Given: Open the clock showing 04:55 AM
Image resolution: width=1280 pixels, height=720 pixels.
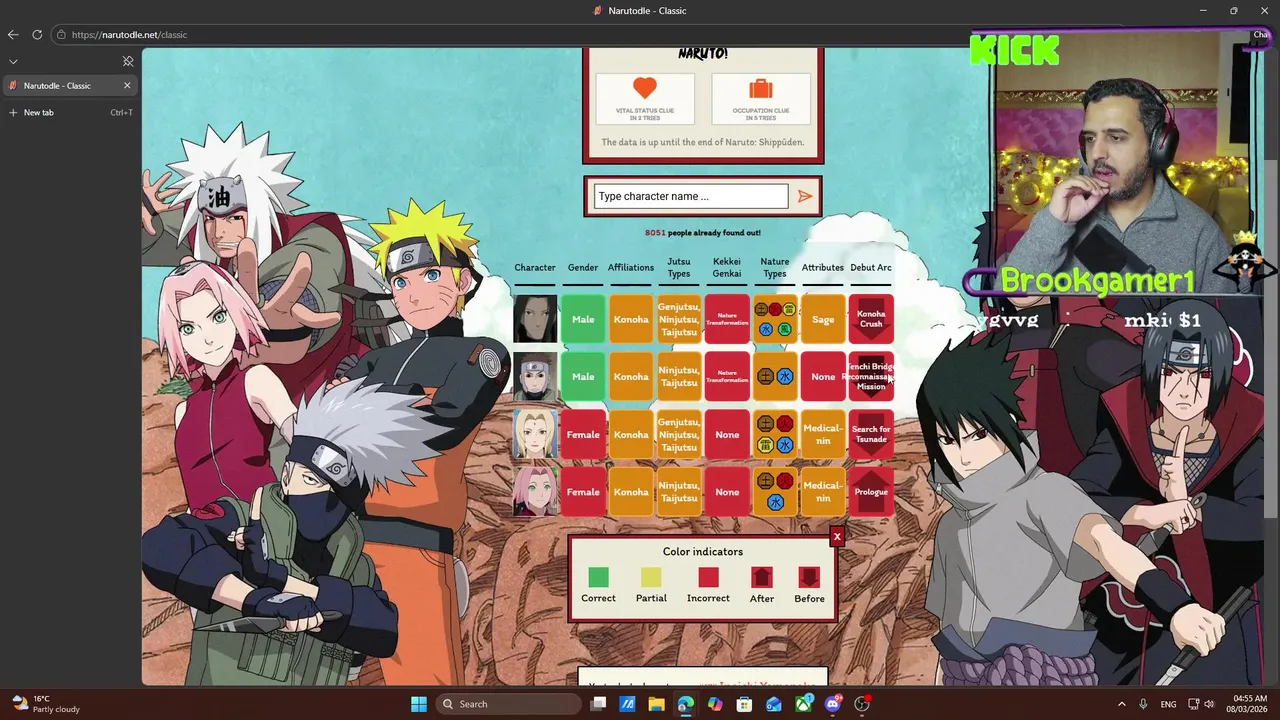Looking at the screenshot, I should pyautogui.click(x=1249, y=704).
